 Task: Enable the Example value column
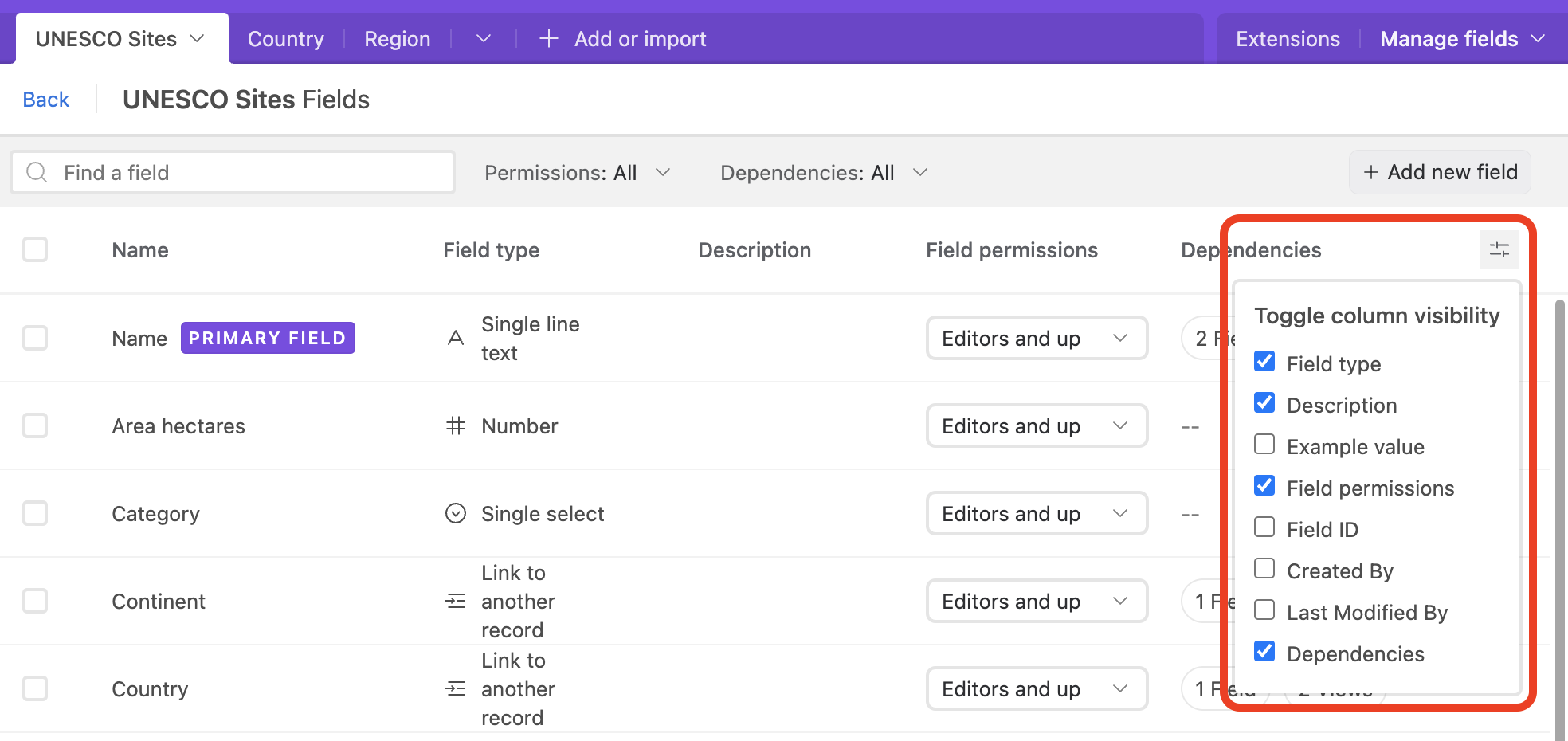point(1264,445)
